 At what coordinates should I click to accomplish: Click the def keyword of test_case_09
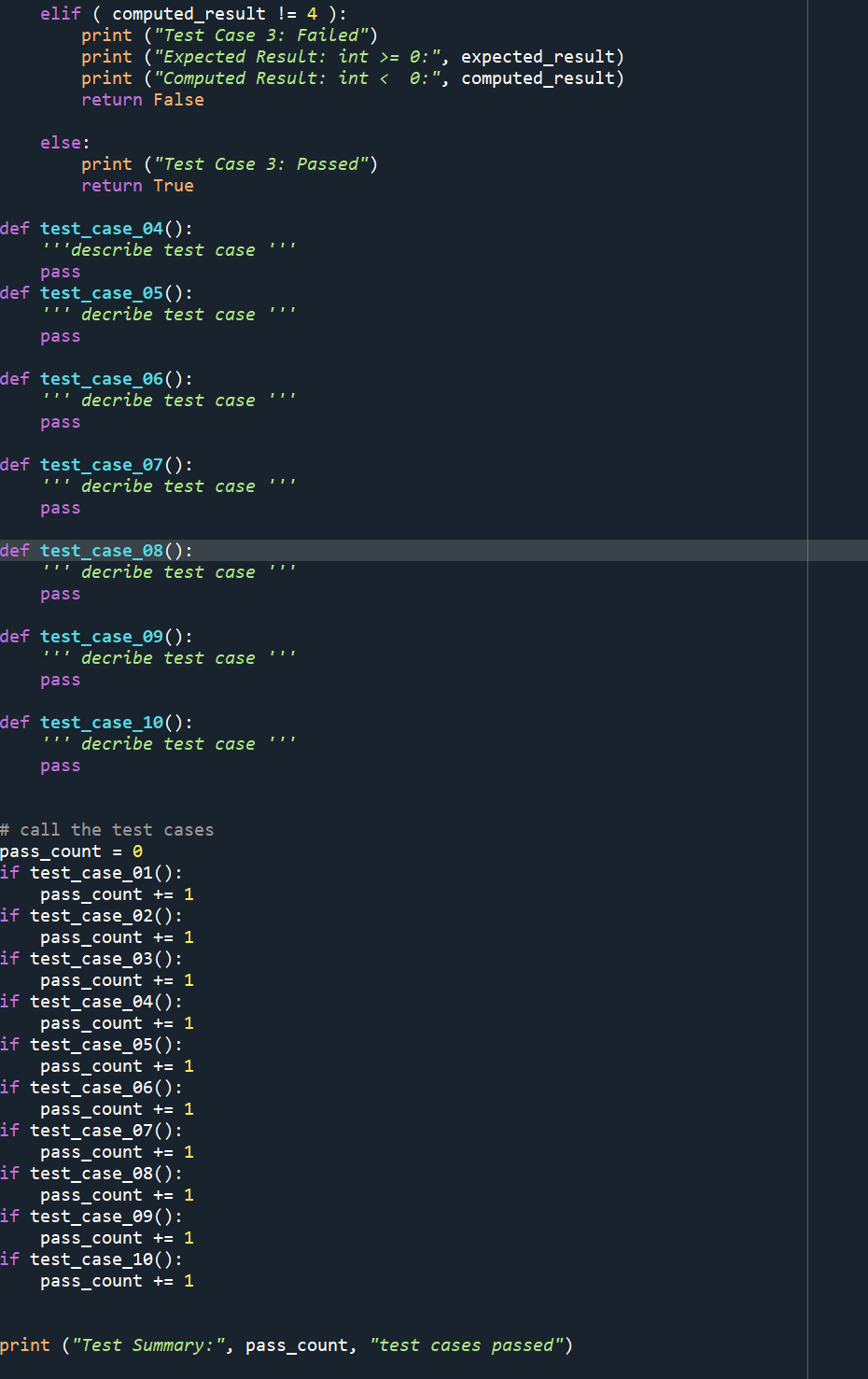(x=15, y=636)
